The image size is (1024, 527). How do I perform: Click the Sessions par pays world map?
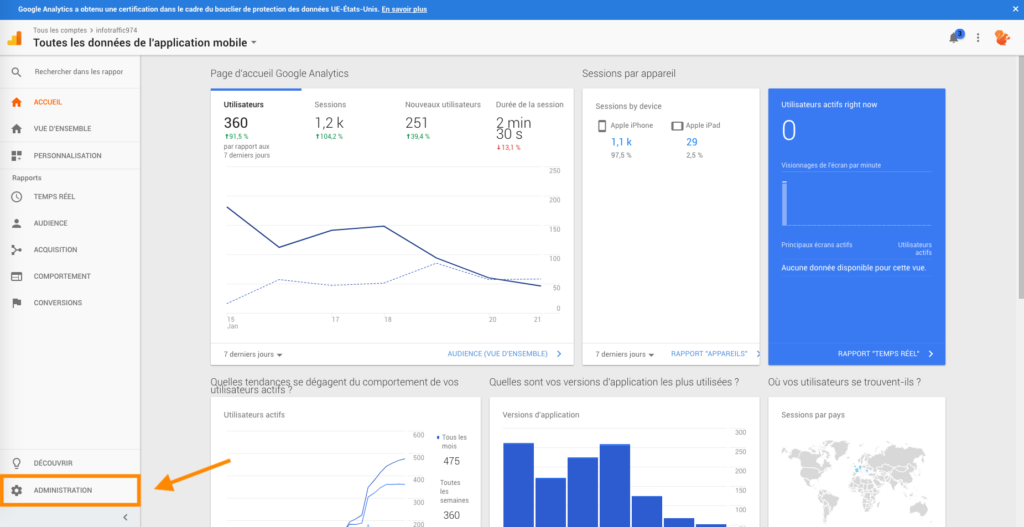[x=856, y=483]
